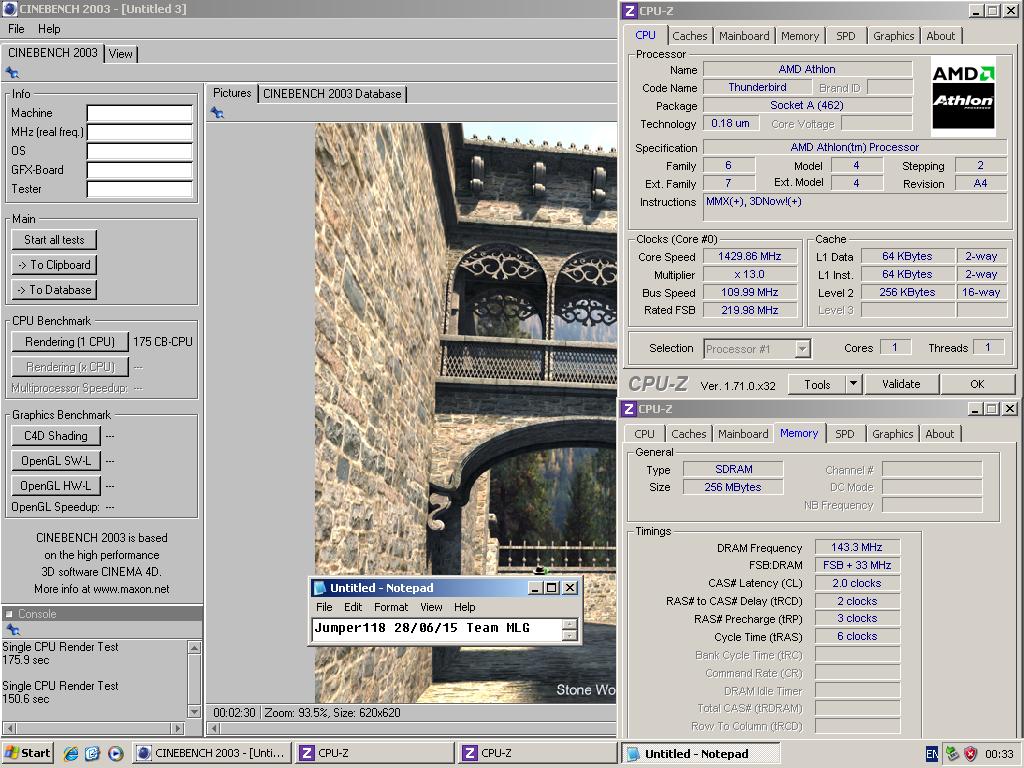Click console horizontal scrollbar right arrow
This screenshot has width=1024, height=768.
tap(178, 728)
